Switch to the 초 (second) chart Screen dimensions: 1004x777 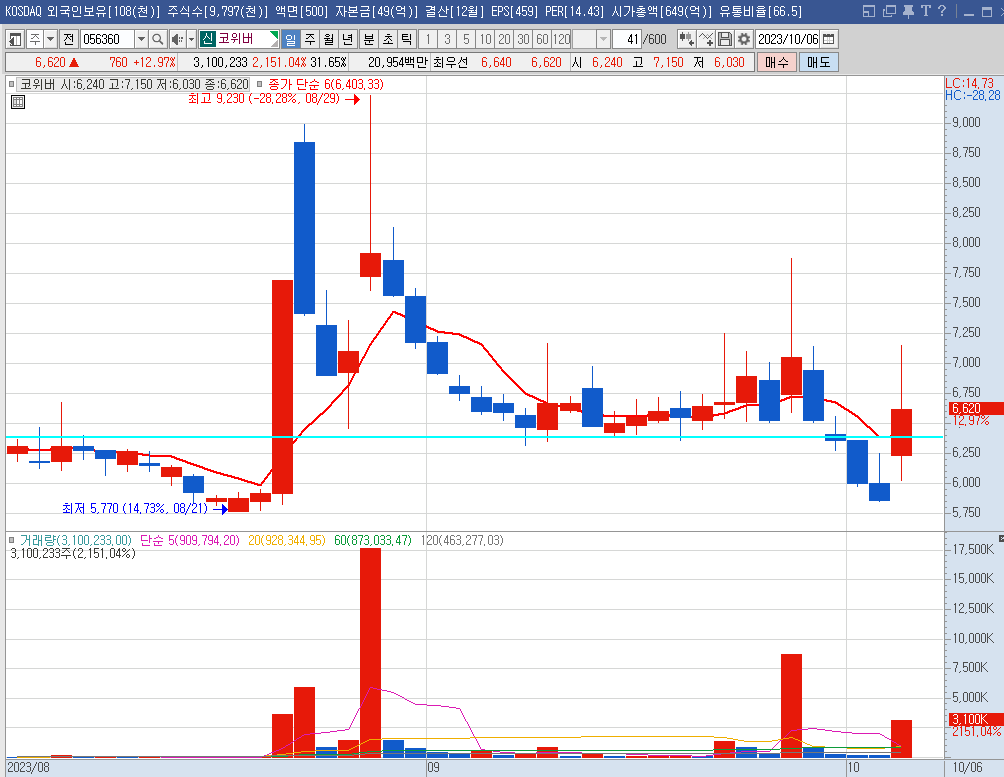[388, 39]
